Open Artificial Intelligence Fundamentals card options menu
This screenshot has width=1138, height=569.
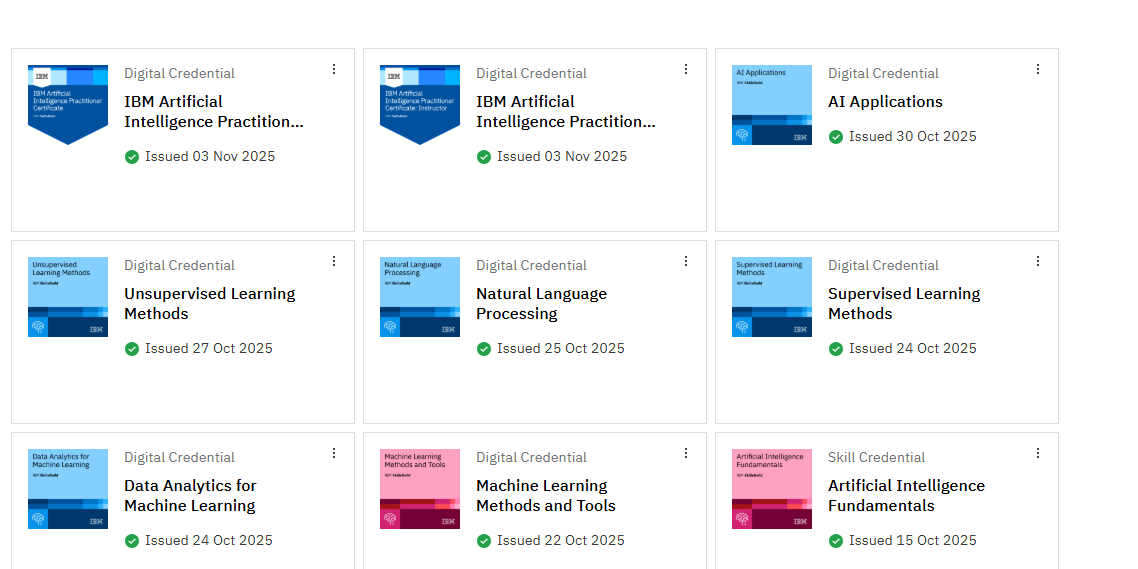[1037, 453]
